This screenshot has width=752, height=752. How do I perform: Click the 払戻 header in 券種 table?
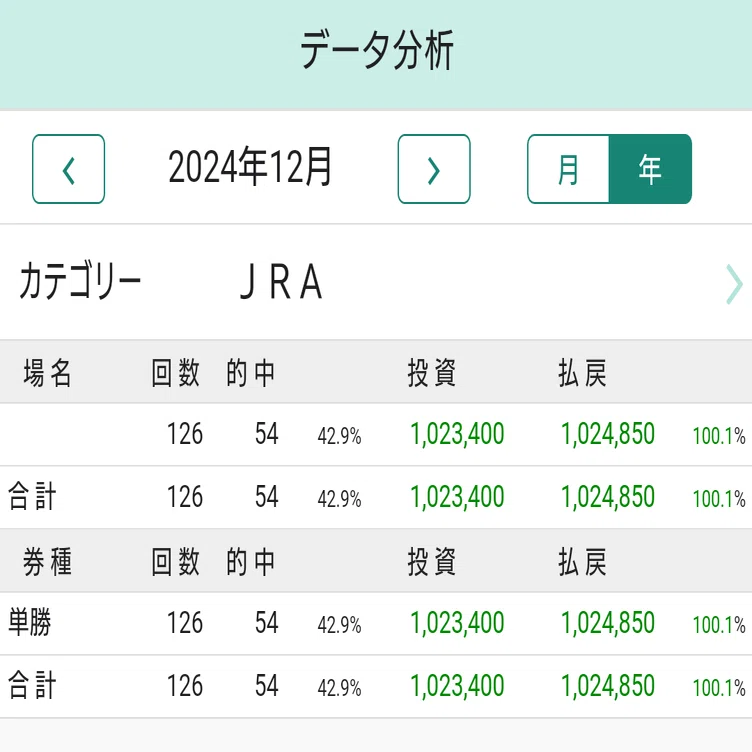click(x=583, y=562)
